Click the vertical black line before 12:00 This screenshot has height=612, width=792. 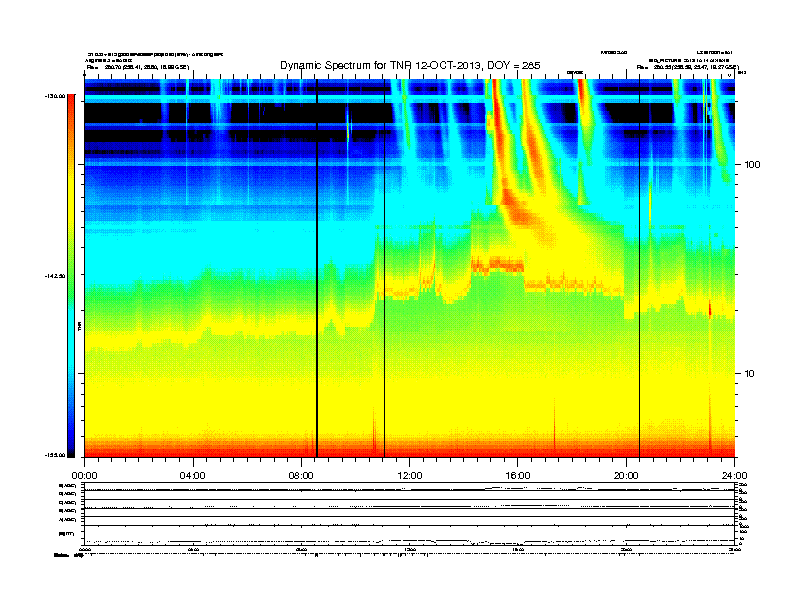pyautogui.click(x=384, y=268)
